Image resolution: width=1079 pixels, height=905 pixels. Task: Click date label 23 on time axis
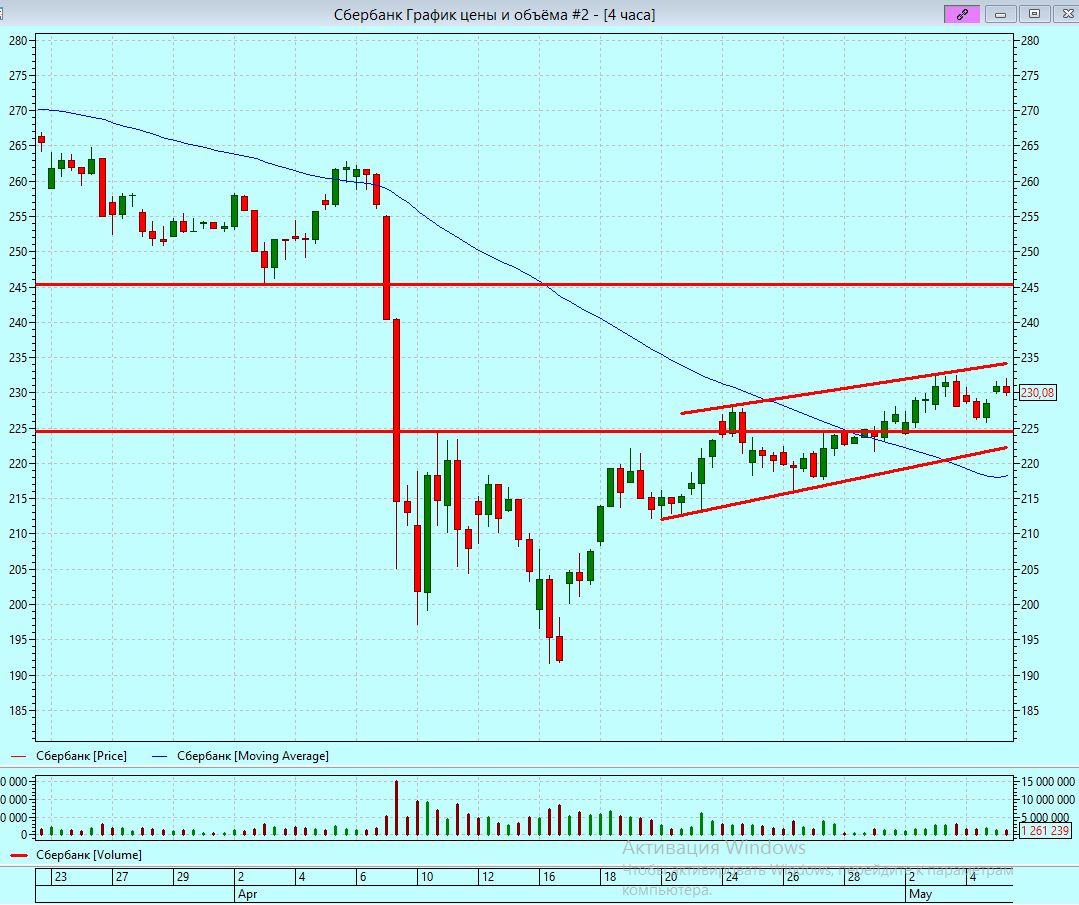point(61,877)
